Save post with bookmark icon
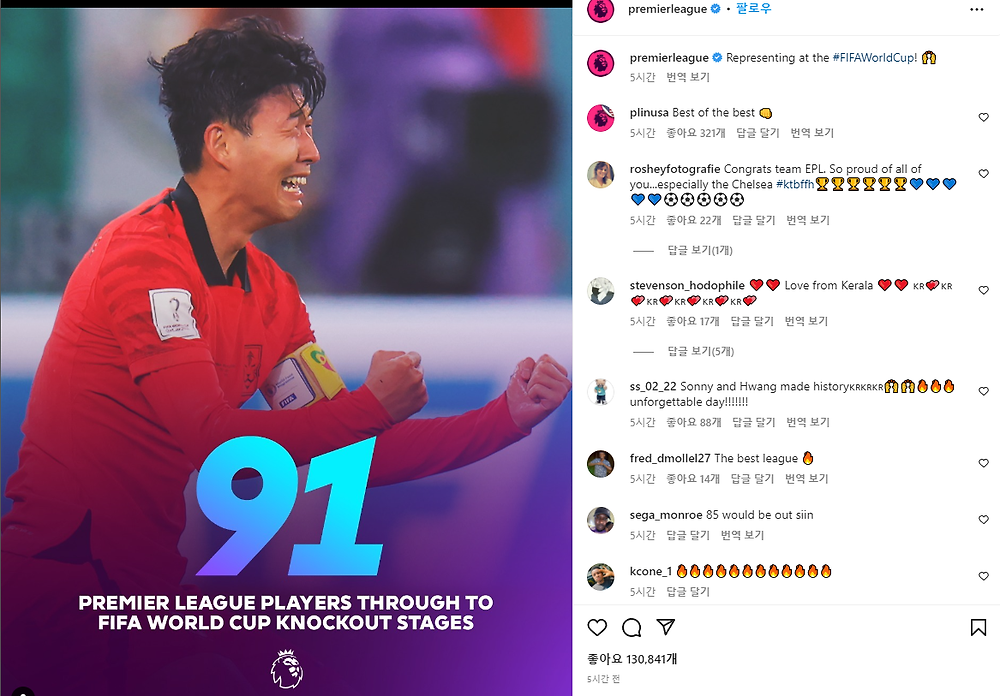This screenshot has height=696, width=1000. click(978, 628)
